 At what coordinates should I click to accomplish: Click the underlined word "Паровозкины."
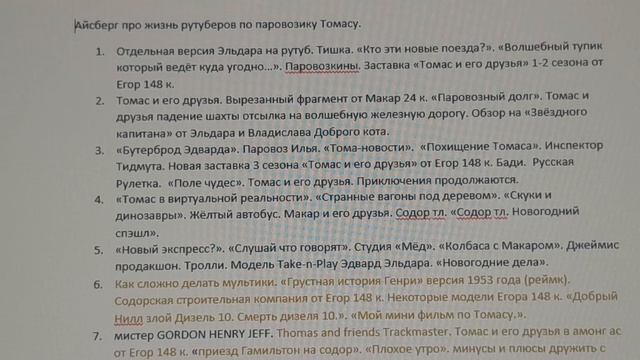click(x=322, y=66)
